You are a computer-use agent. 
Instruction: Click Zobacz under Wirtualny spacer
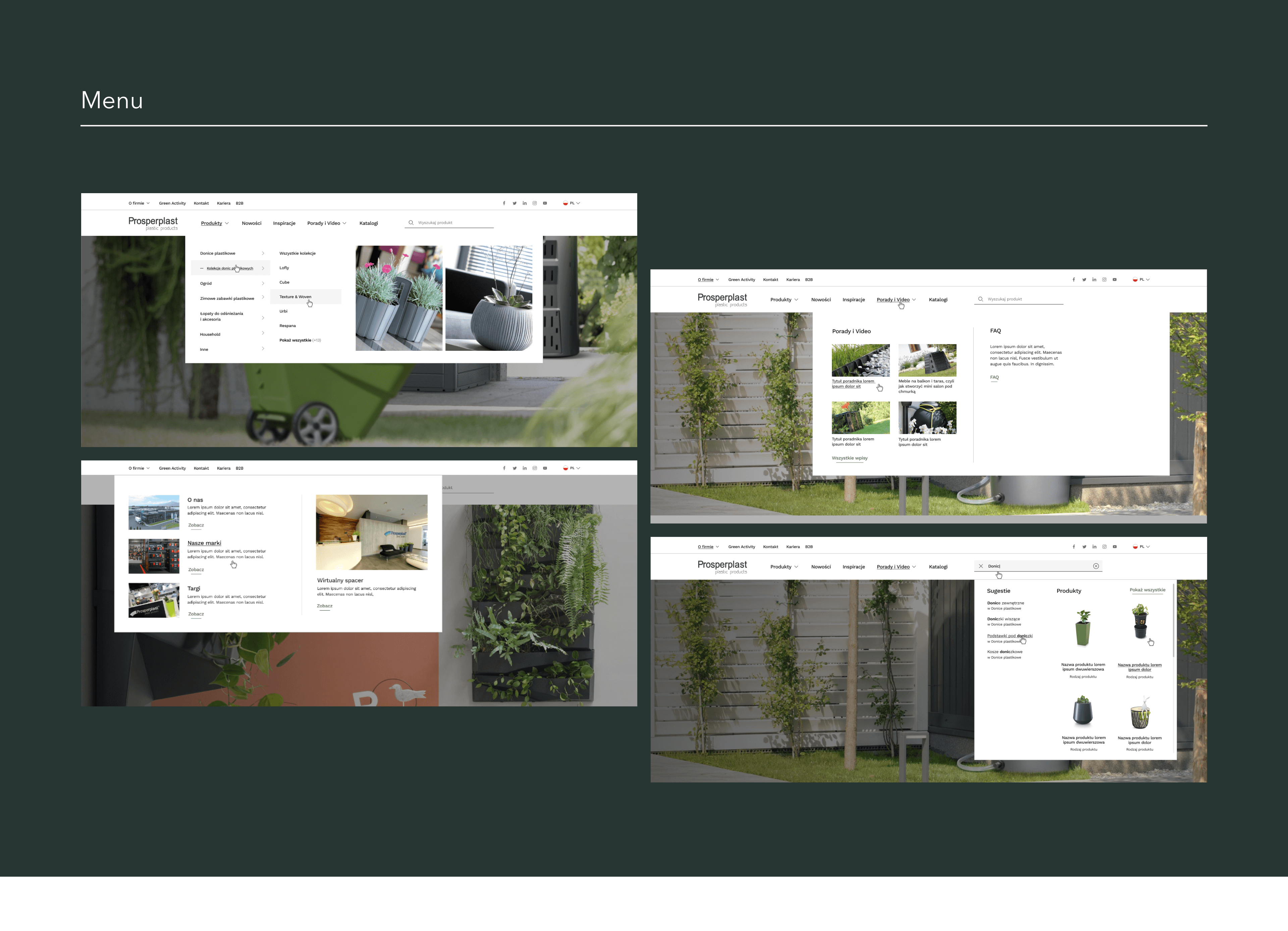click(x=324, y=606)
